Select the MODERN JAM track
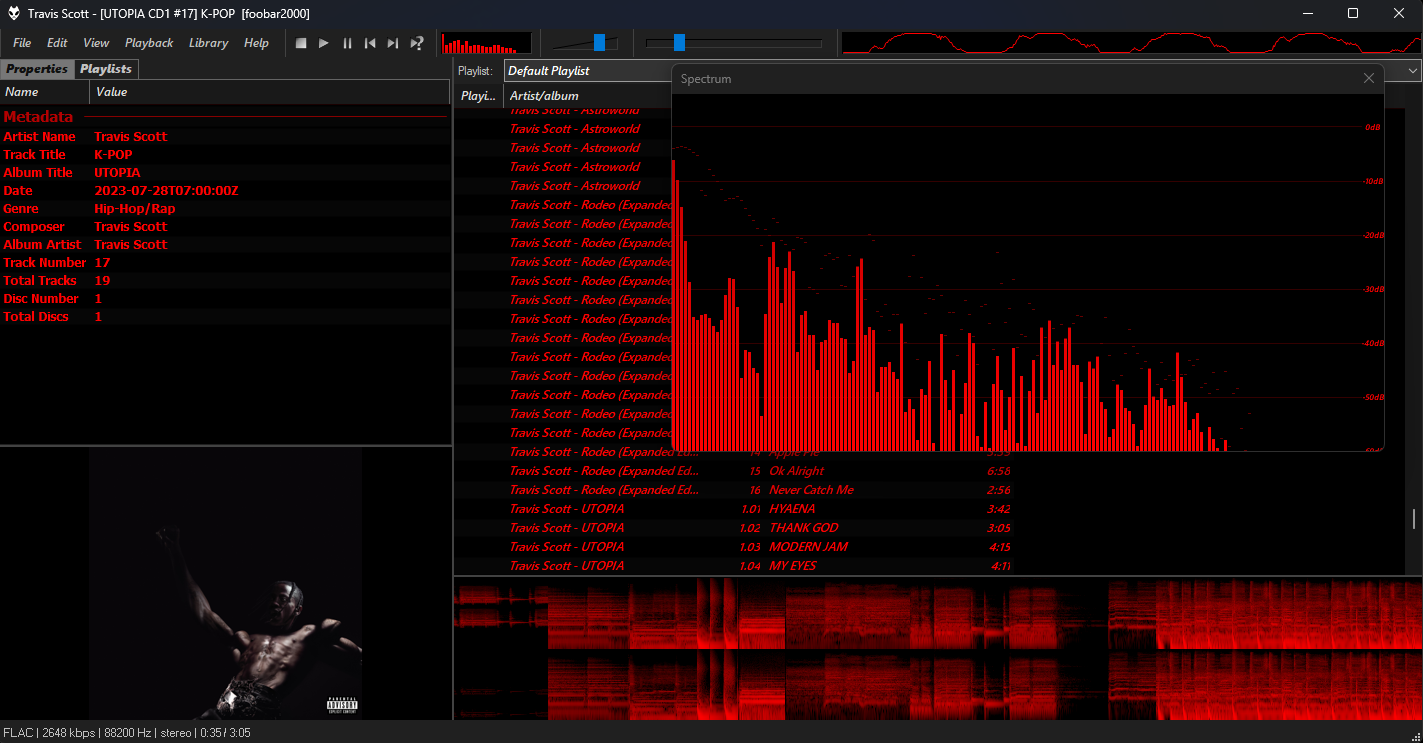1423x743 pixels. coord(809,547)
